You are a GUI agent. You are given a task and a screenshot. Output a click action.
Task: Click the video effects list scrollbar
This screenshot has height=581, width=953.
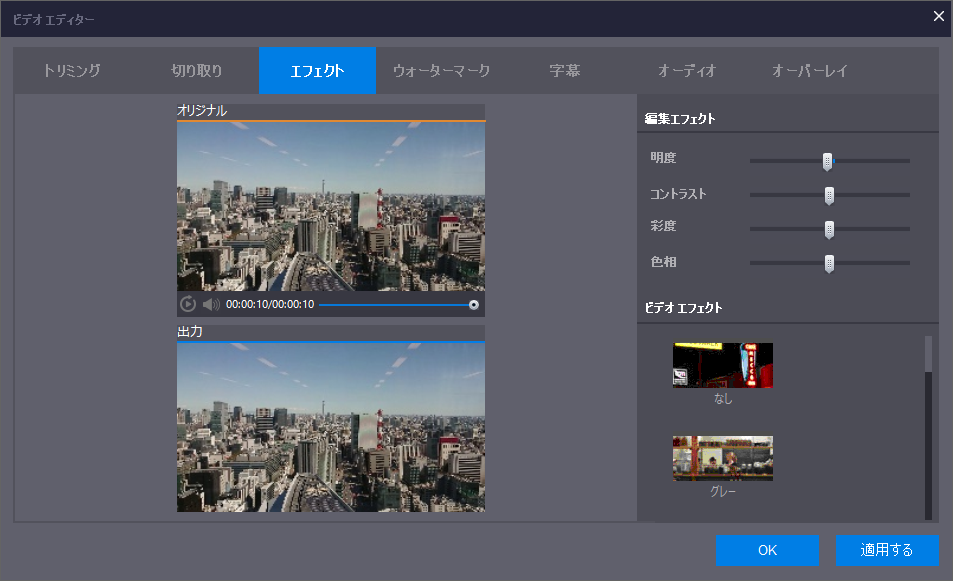(x=928, y=355)
